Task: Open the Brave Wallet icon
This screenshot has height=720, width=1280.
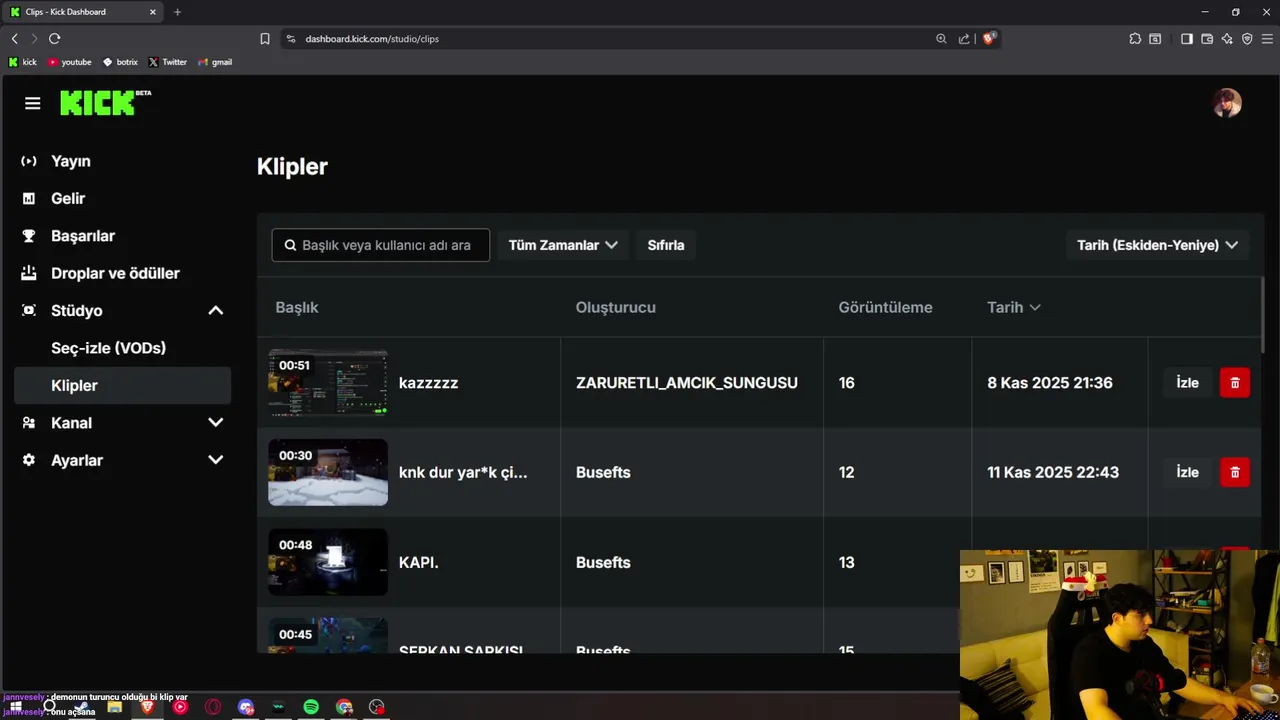Action: tap(1207, 39)
